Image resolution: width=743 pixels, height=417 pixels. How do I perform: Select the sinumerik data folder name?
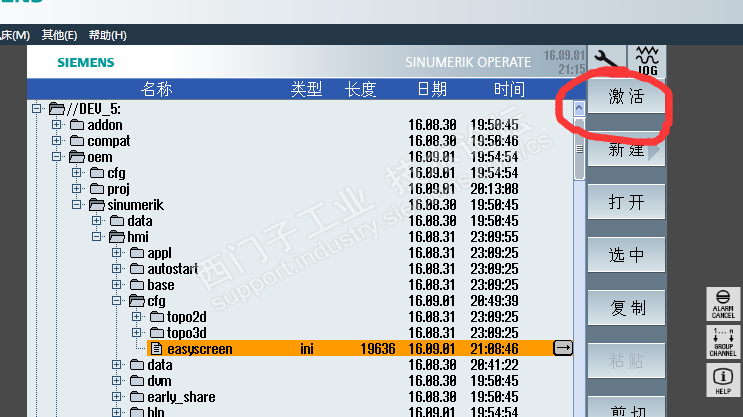click(140, 221)
